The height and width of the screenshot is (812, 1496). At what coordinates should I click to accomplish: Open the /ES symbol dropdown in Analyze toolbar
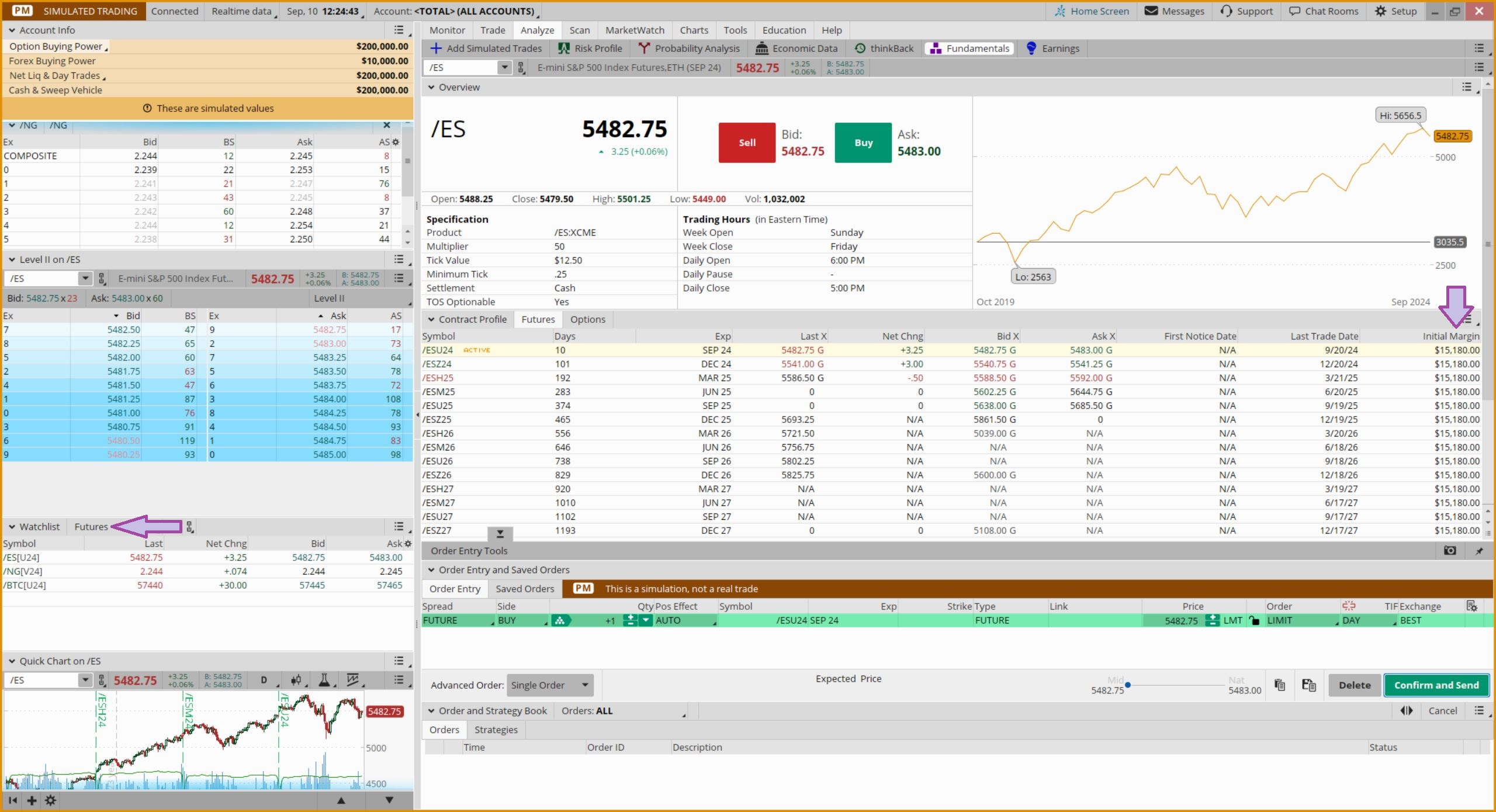pyautogui.click(x=504, y=67)
